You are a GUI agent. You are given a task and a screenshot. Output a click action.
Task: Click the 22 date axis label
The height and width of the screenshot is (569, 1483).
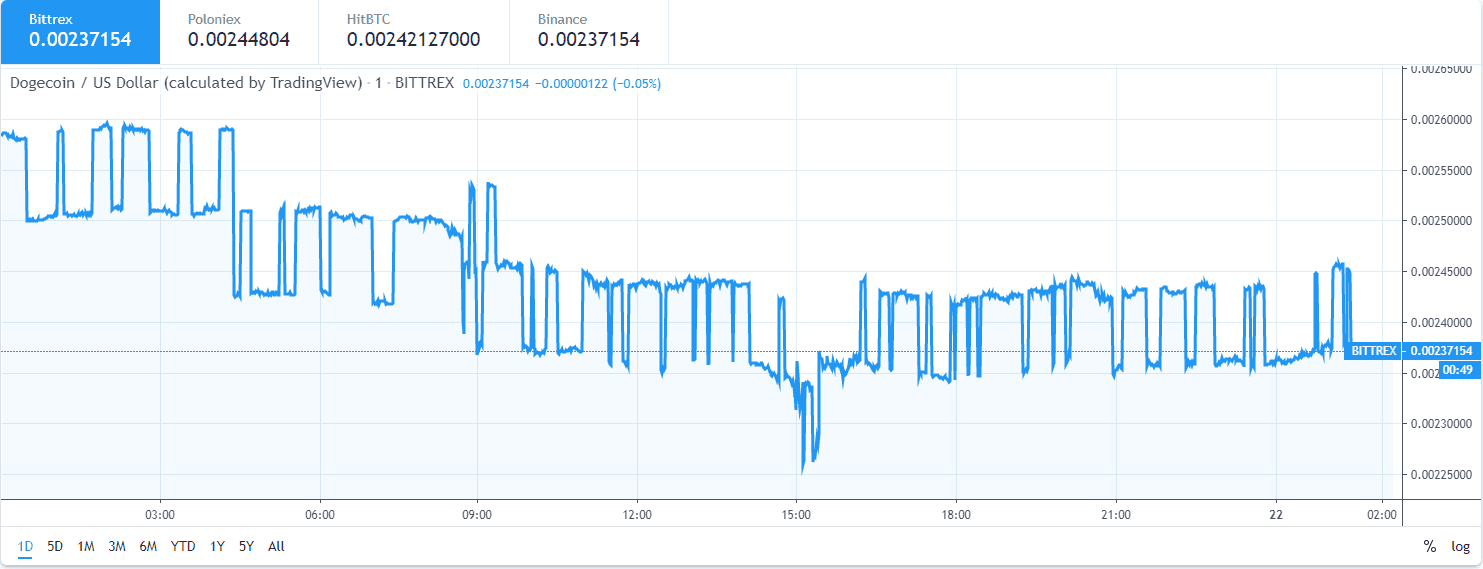click(1276, 515)
